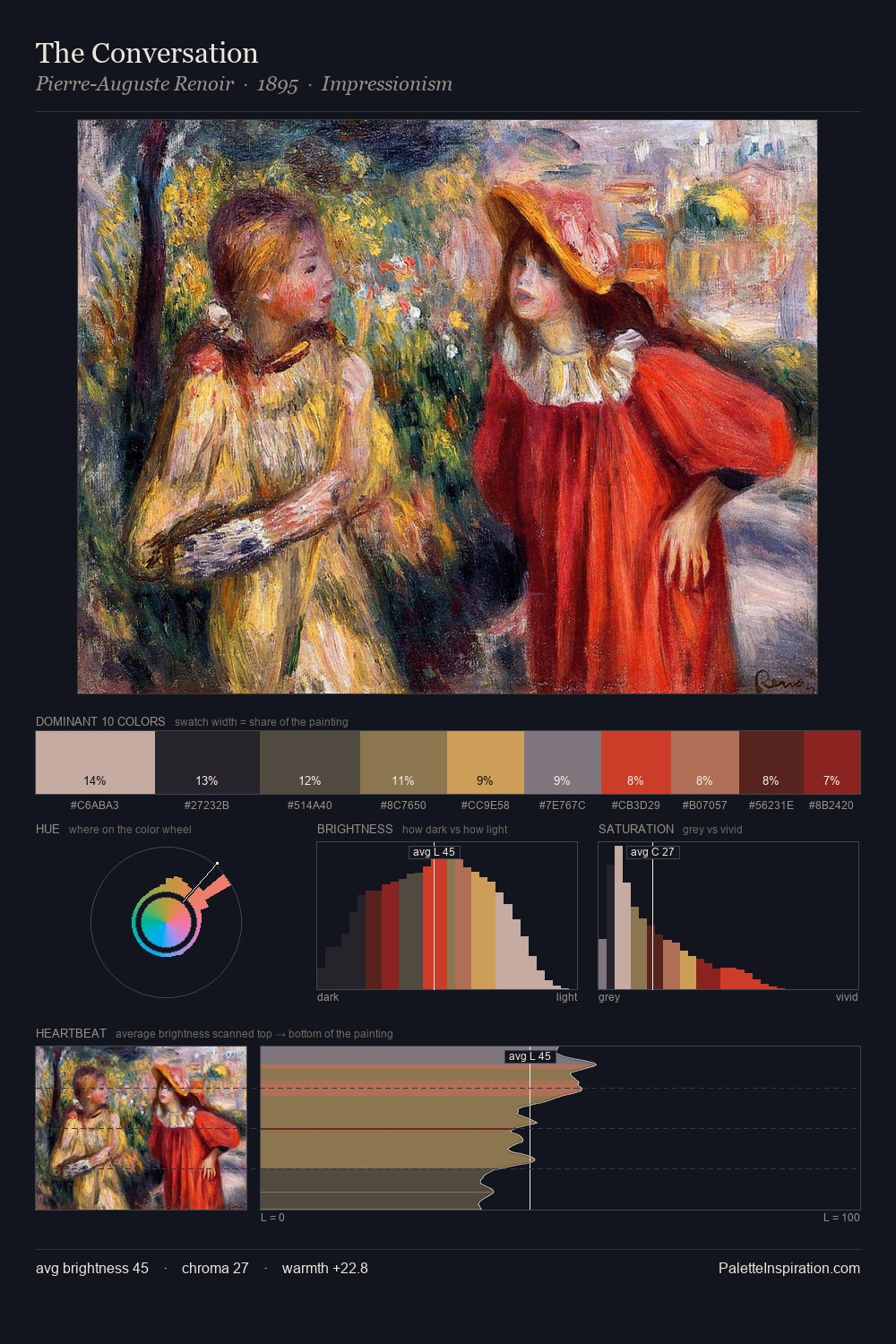Click the 'BRIGHTNESS' section heading
The image size is (896, 1344).
(355, 829)
